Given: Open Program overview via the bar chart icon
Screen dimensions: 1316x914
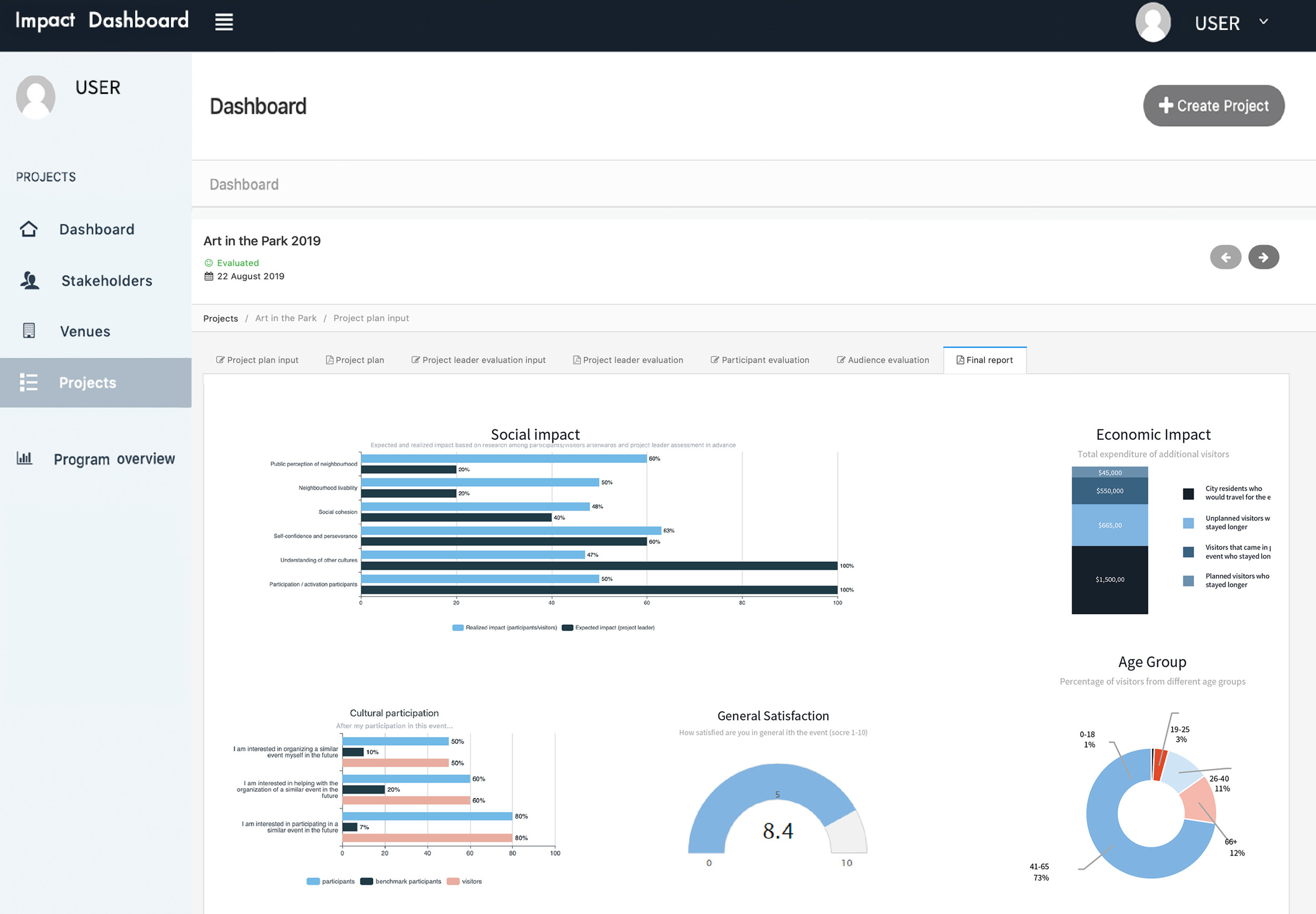Looking at the screenshot, I should (x=25, y=458).
